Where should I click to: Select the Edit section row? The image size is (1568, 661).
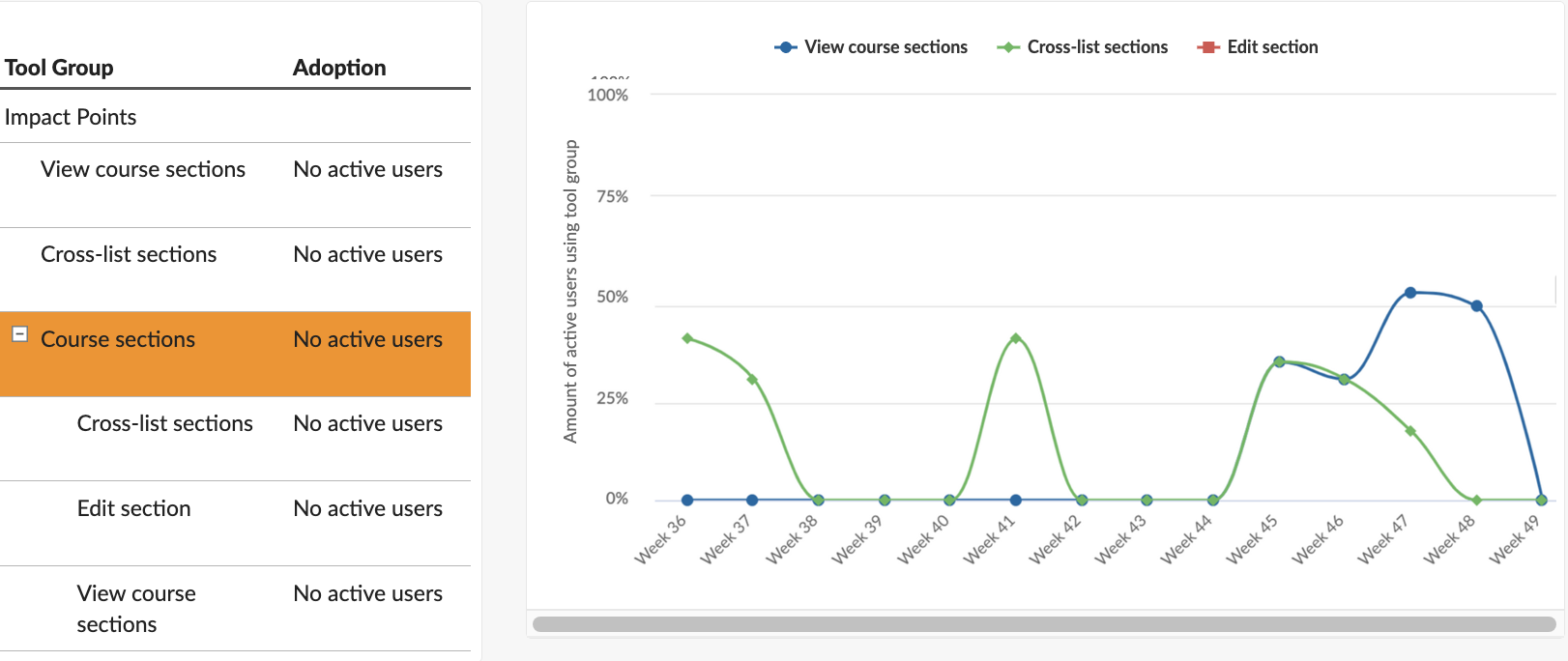click(235, 523)
